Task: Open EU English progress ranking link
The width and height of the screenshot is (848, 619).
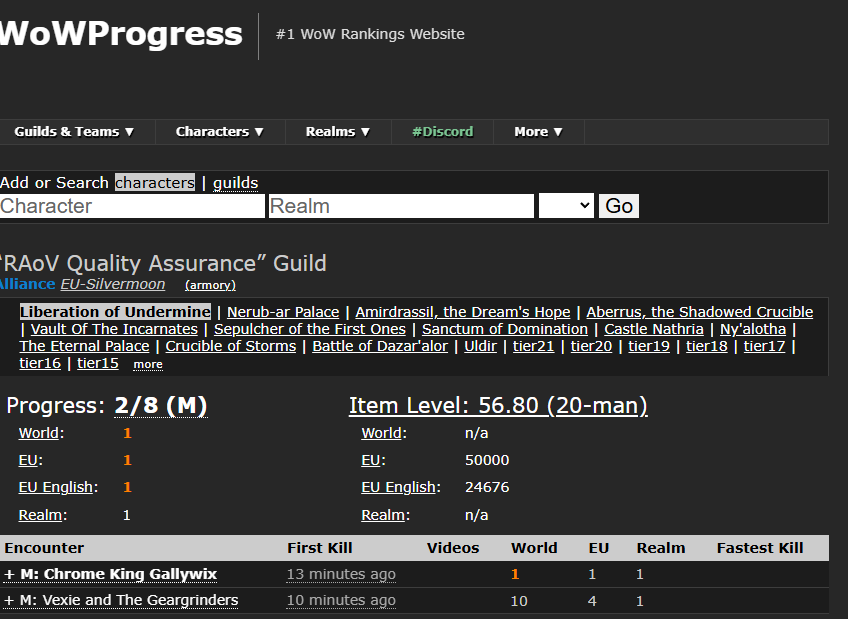Action: click(x=56, y=487)
